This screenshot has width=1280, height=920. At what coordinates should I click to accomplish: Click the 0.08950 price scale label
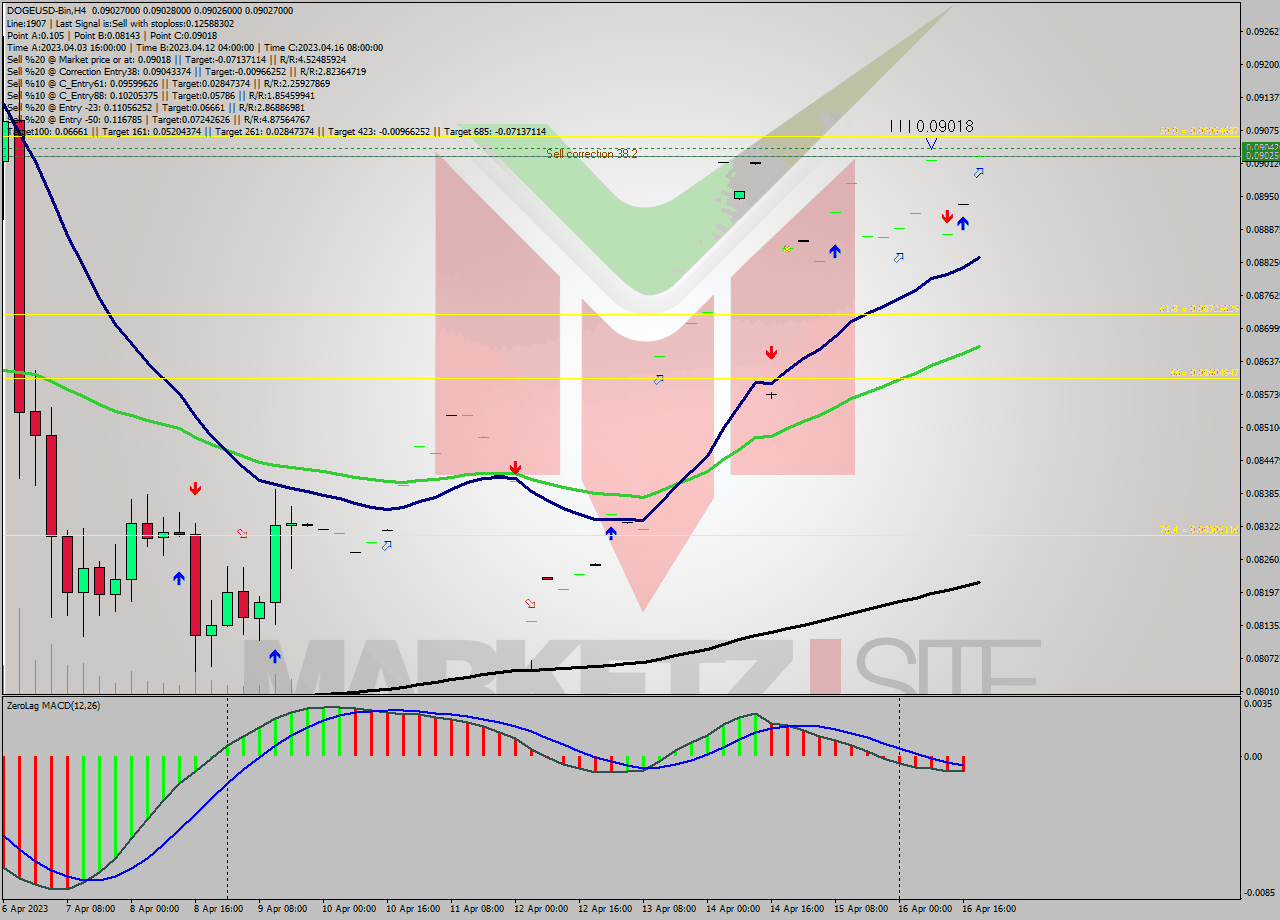[1262, 197]
